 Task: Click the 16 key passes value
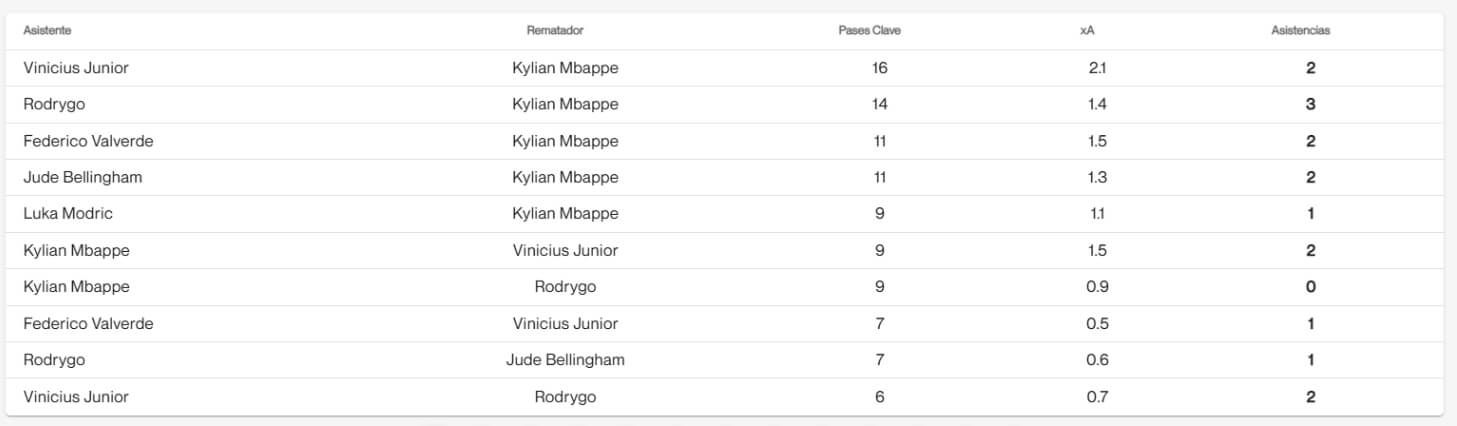879,69
